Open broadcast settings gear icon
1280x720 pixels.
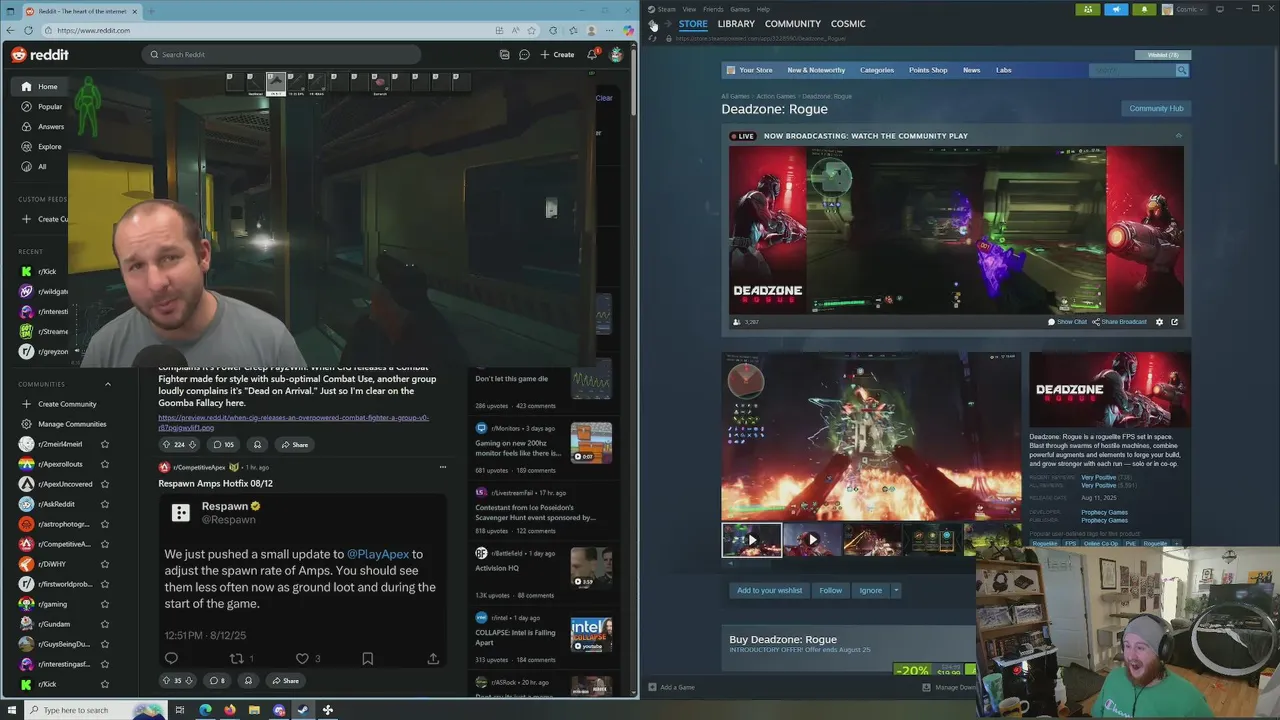1160,322
